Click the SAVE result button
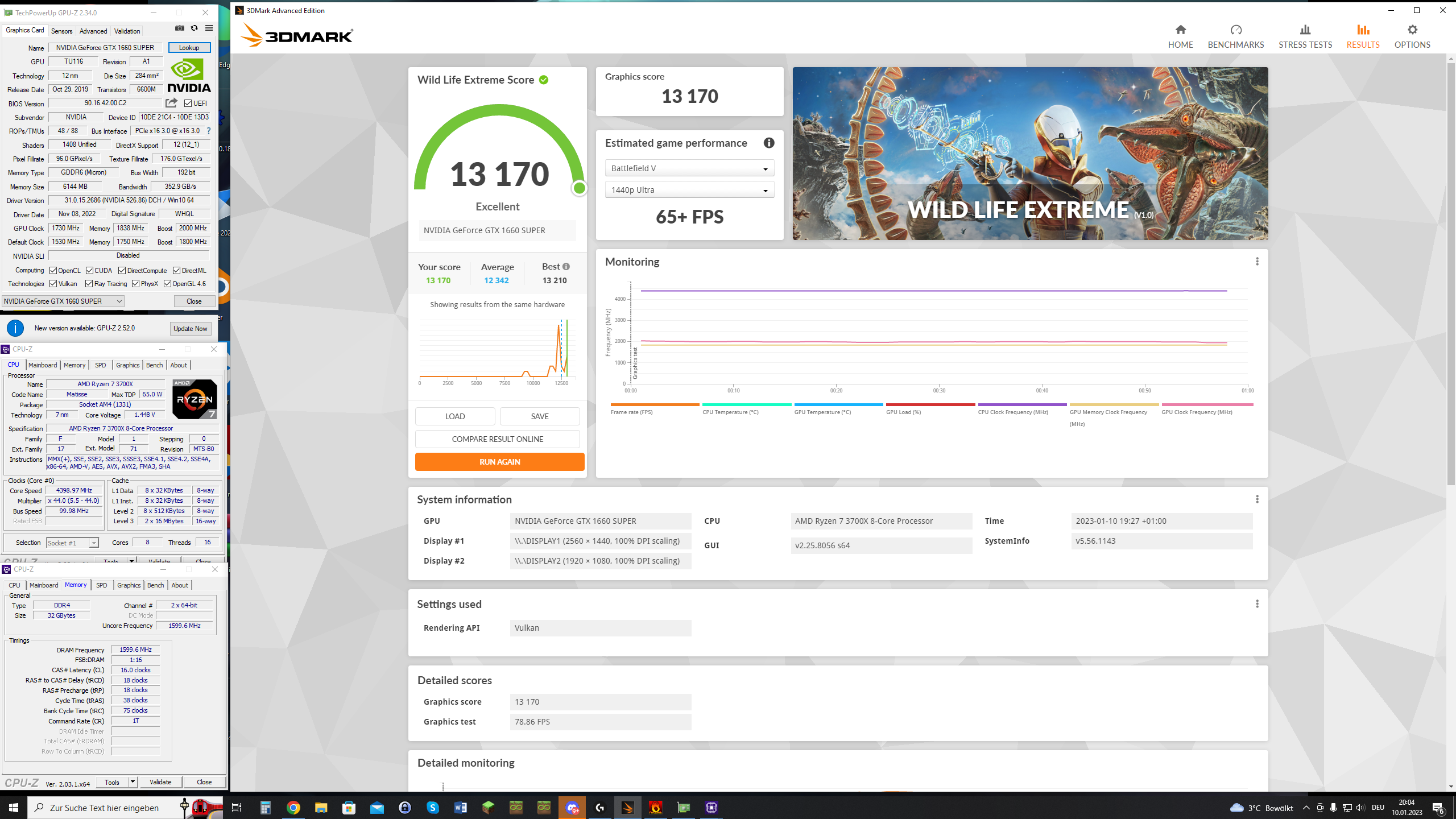Viewport: 1456px width, 819px height. tap(540, 416)
